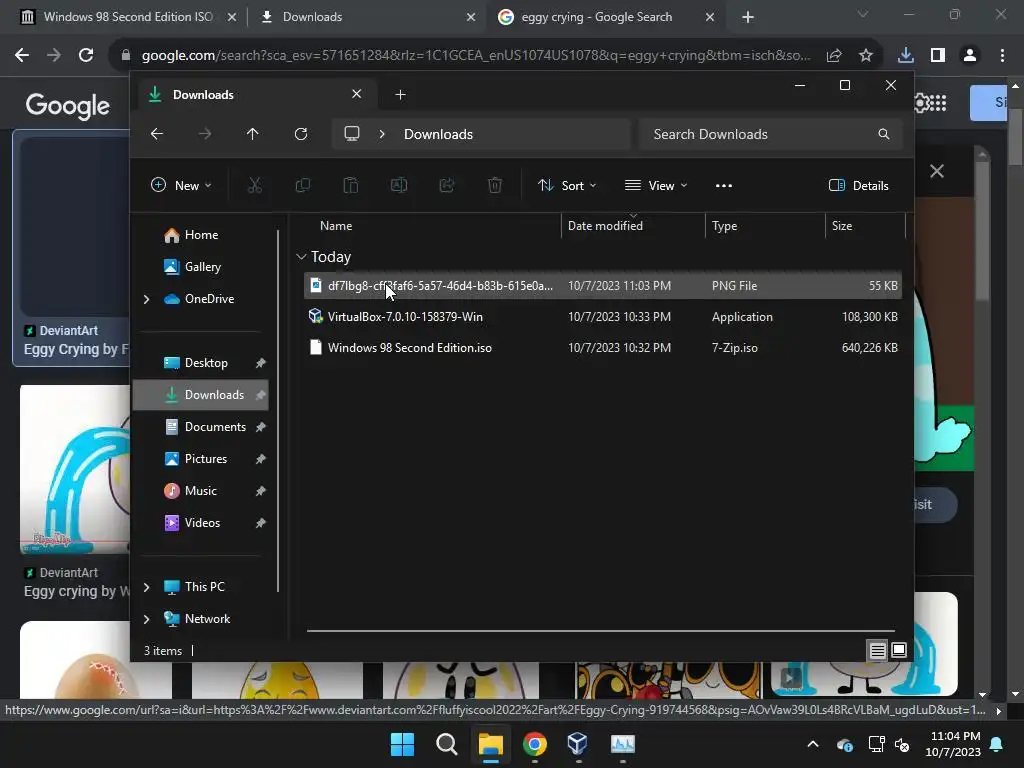This screenshot has width=1024, height=768.
Task: Open Gallery in navigation pane
Action: tap(202, 267)
